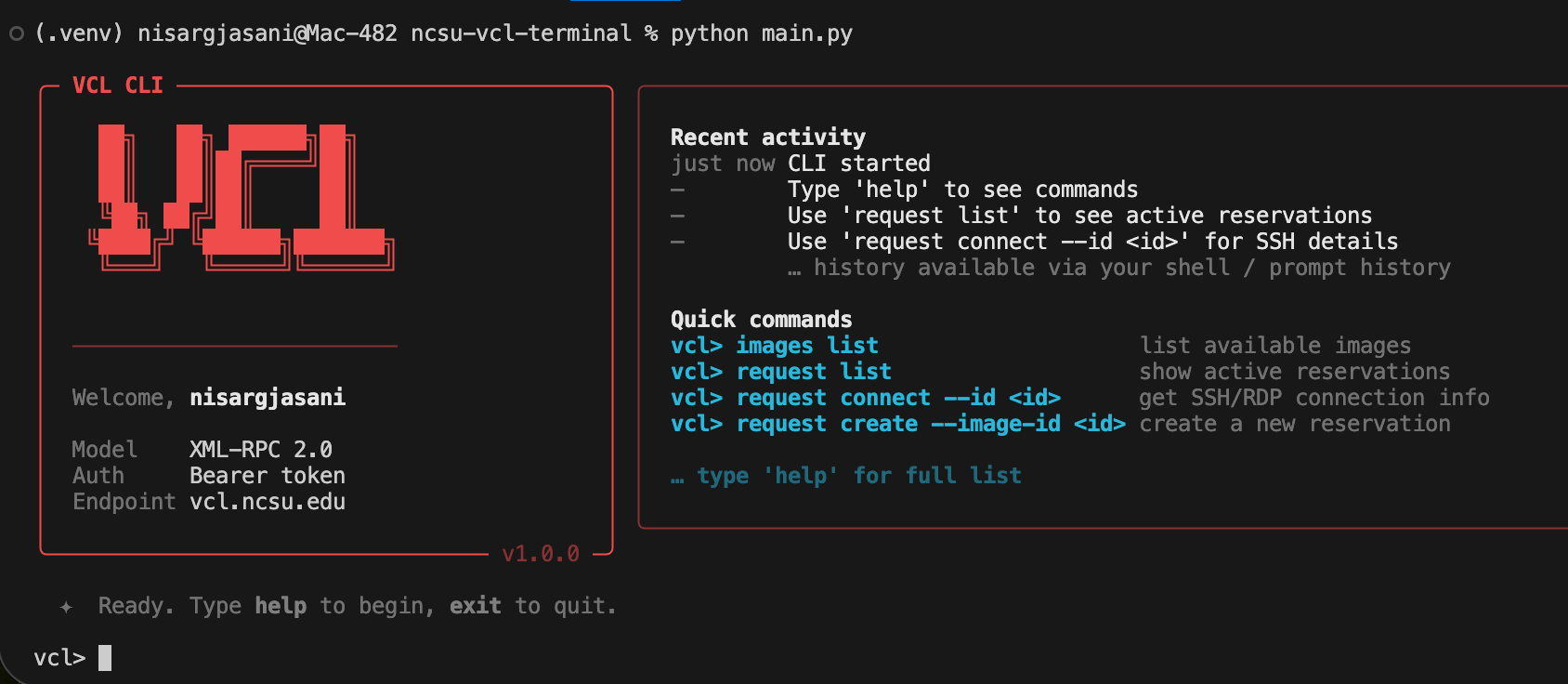Click the 'vcl> request list' quick command
Screen dimensions: 1568x684
point(781,372)
